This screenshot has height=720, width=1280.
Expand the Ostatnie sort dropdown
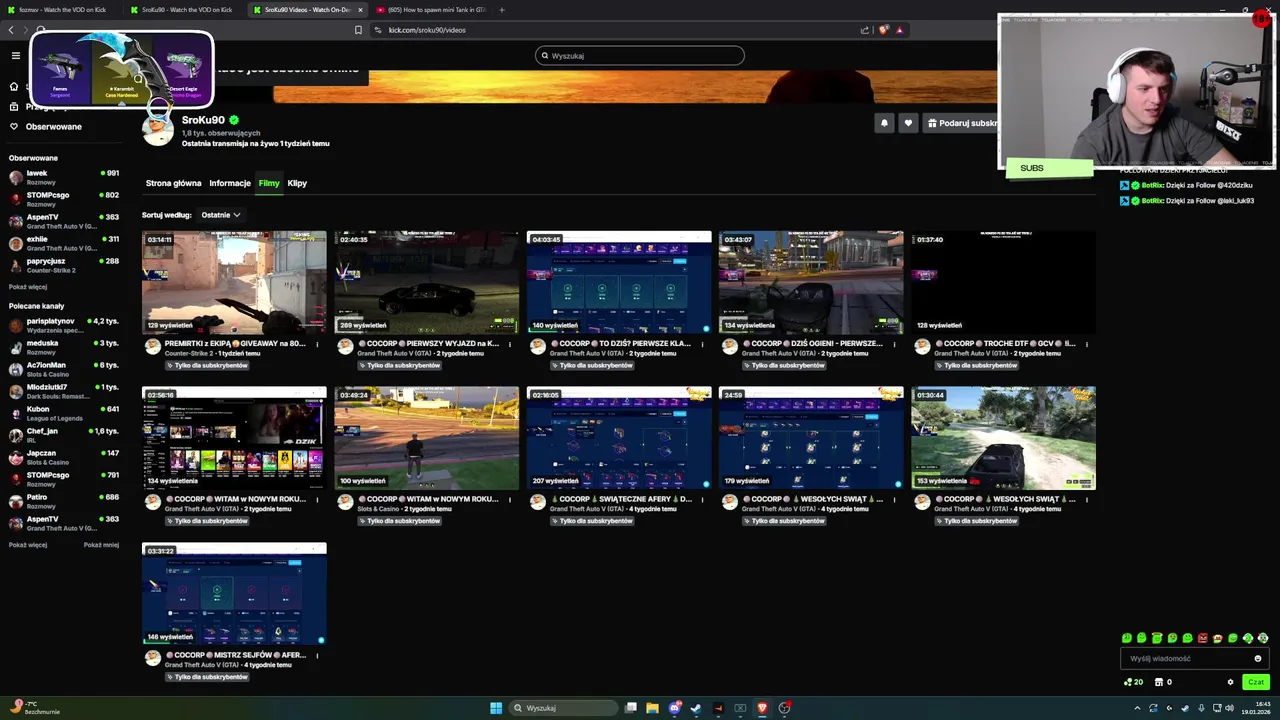tap(220, 215)
